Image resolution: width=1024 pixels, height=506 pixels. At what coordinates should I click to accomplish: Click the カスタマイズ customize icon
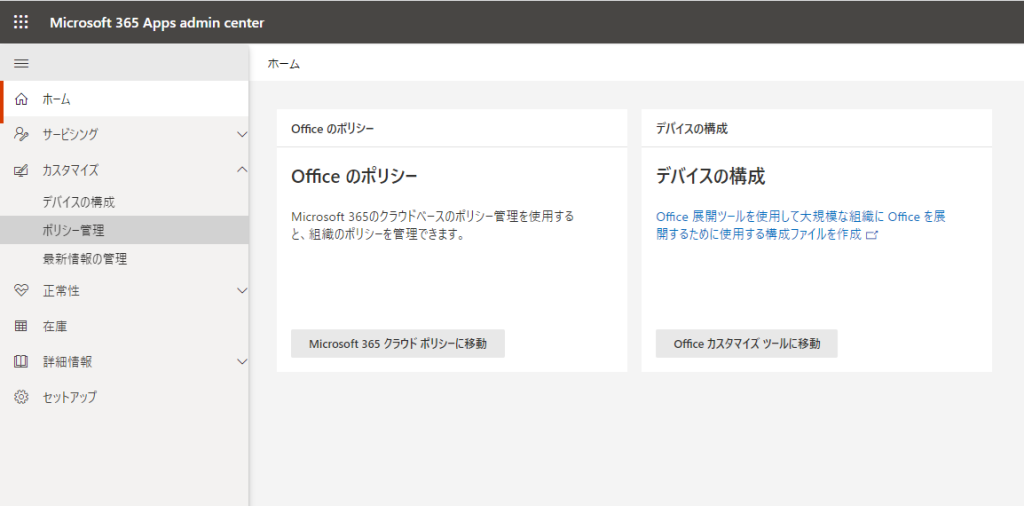click(x=21, y=170)
